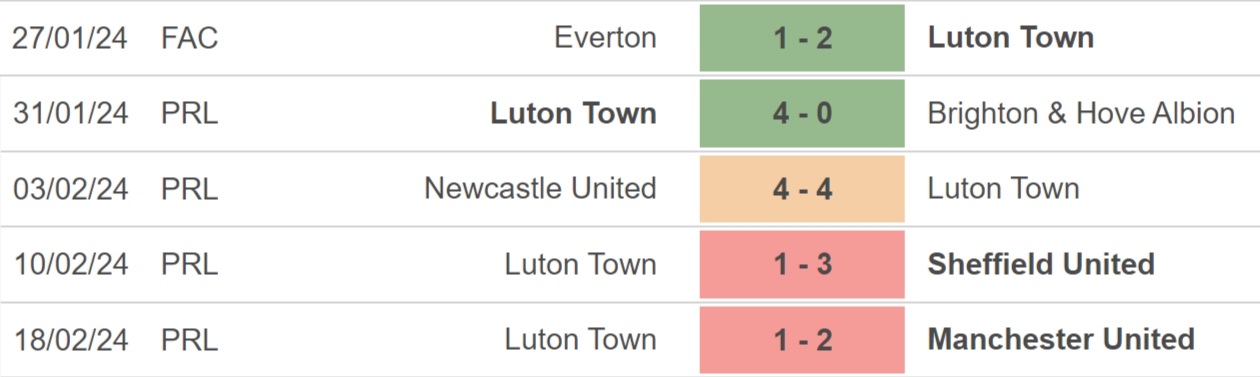Click the 27/01/24 match date

(71, 38)
